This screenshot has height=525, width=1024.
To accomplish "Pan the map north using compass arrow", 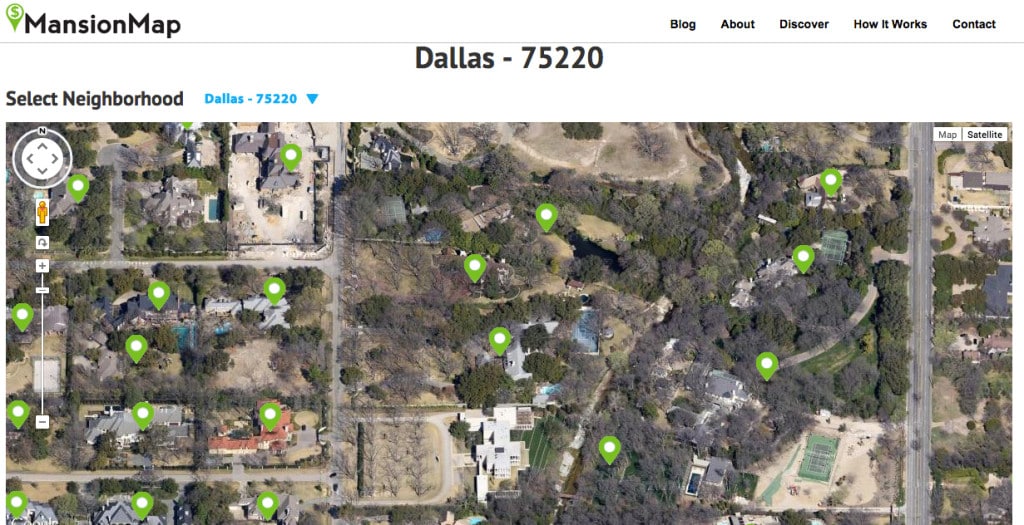I will (x=42, y=144).
